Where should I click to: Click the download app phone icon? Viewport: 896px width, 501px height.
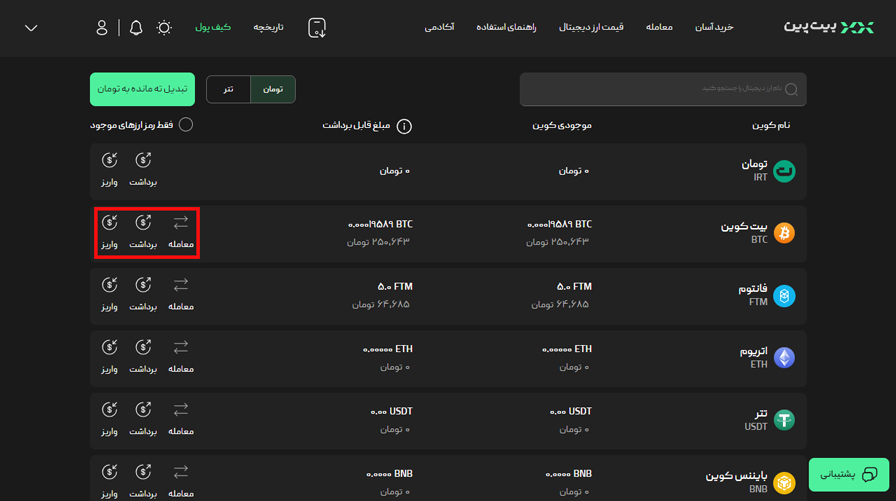pyautogui.click(x=317, y=27)
